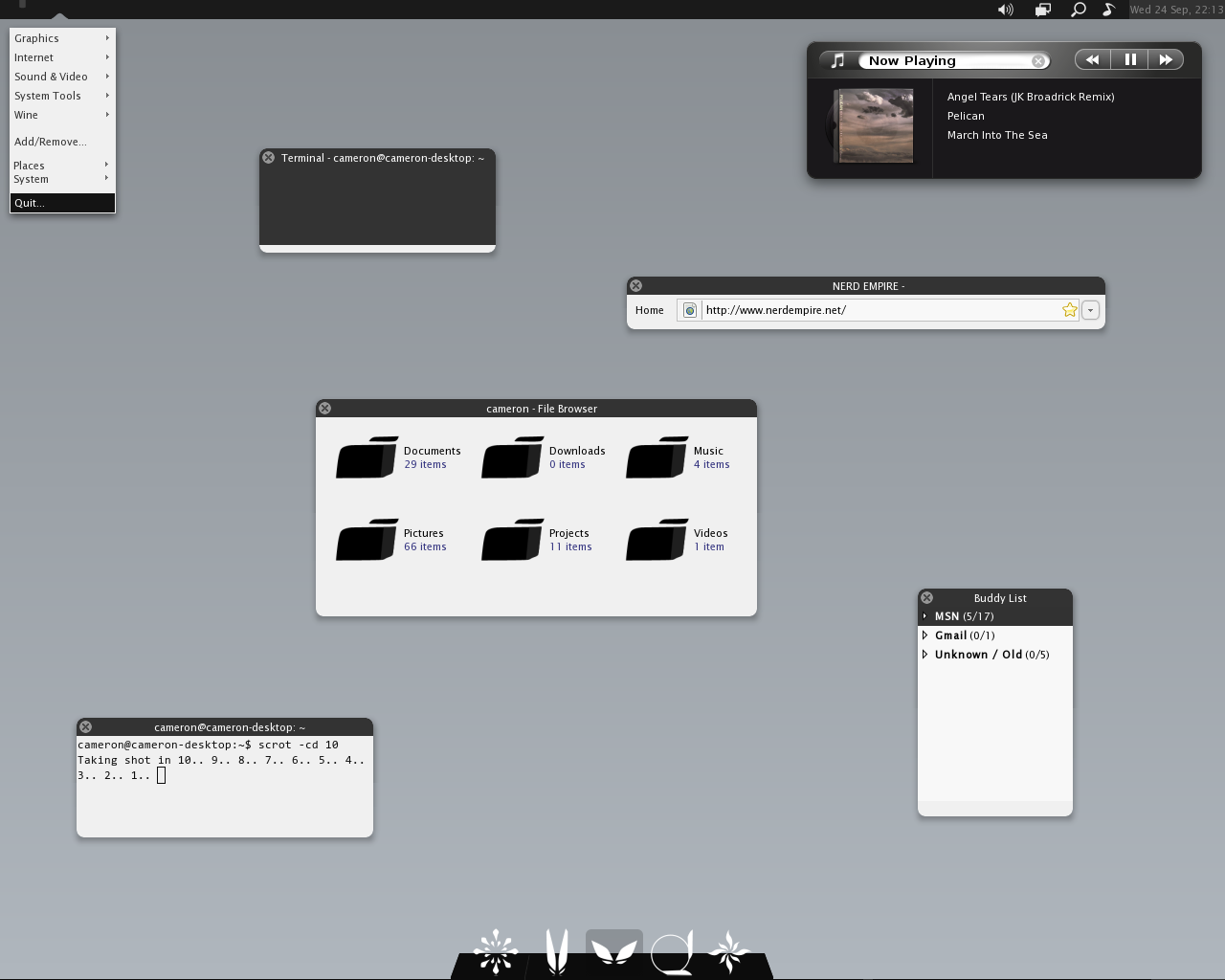Skip to next track
The height and width of the screenshot is (980, 1225).
pos(1166,59)
